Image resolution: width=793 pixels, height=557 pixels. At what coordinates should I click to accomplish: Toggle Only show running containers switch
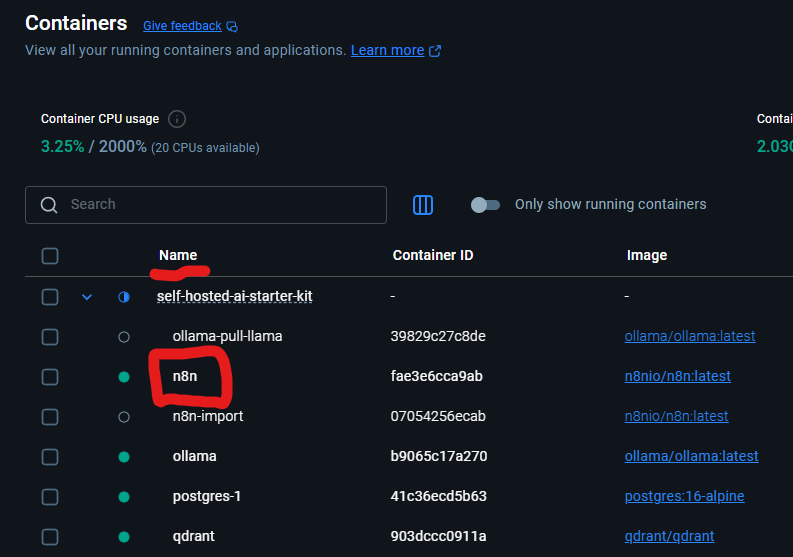[x=485, y=205]
